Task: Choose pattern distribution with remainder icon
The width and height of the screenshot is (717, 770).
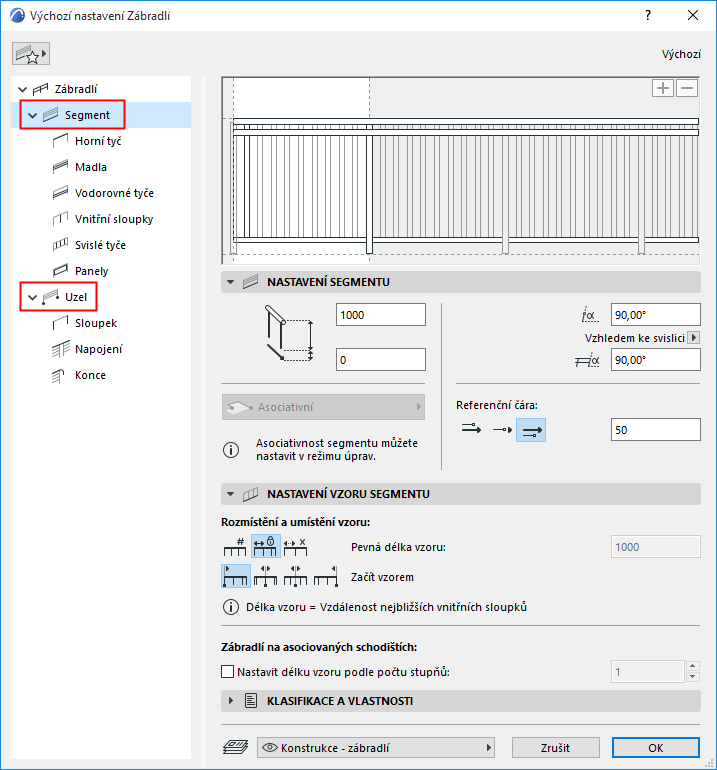Action: [296, 547]
